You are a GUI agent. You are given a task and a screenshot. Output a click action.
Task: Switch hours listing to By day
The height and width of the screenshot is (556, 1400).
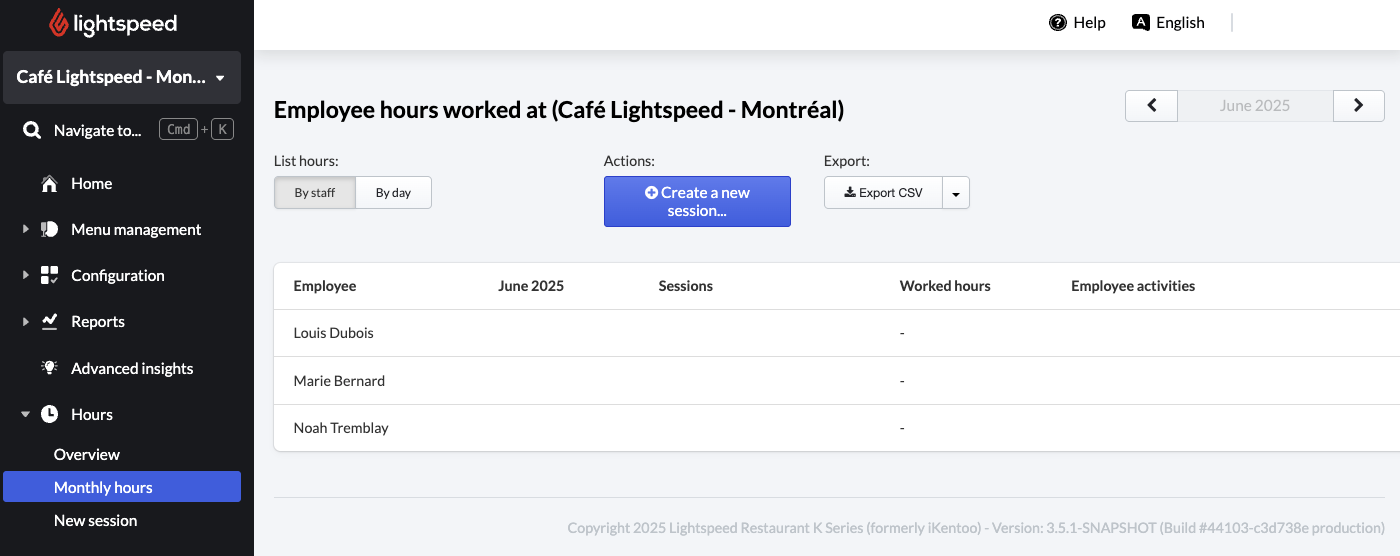tap(393, 193)
